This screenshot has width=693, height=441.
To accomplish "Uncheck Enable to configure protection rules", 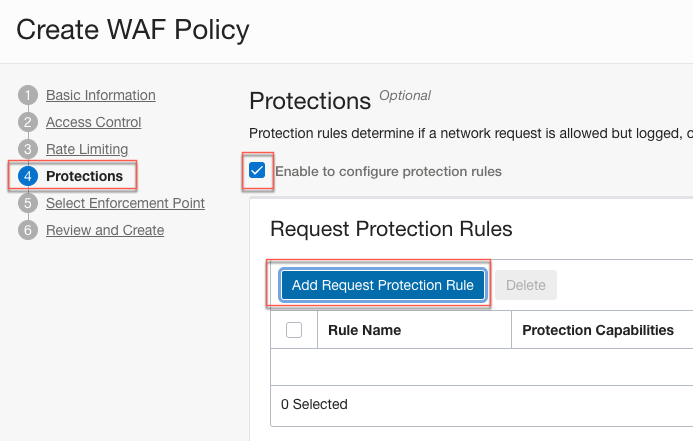I will (x=258, y=171).
